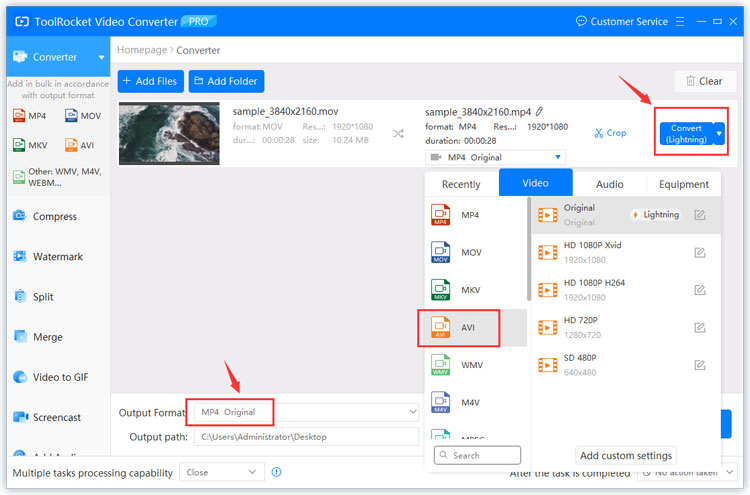The image size is (750, 495).
Task: Click the MKV bulk add icon in sidebar
Action: pyautogui.click(x=30, y=145)
